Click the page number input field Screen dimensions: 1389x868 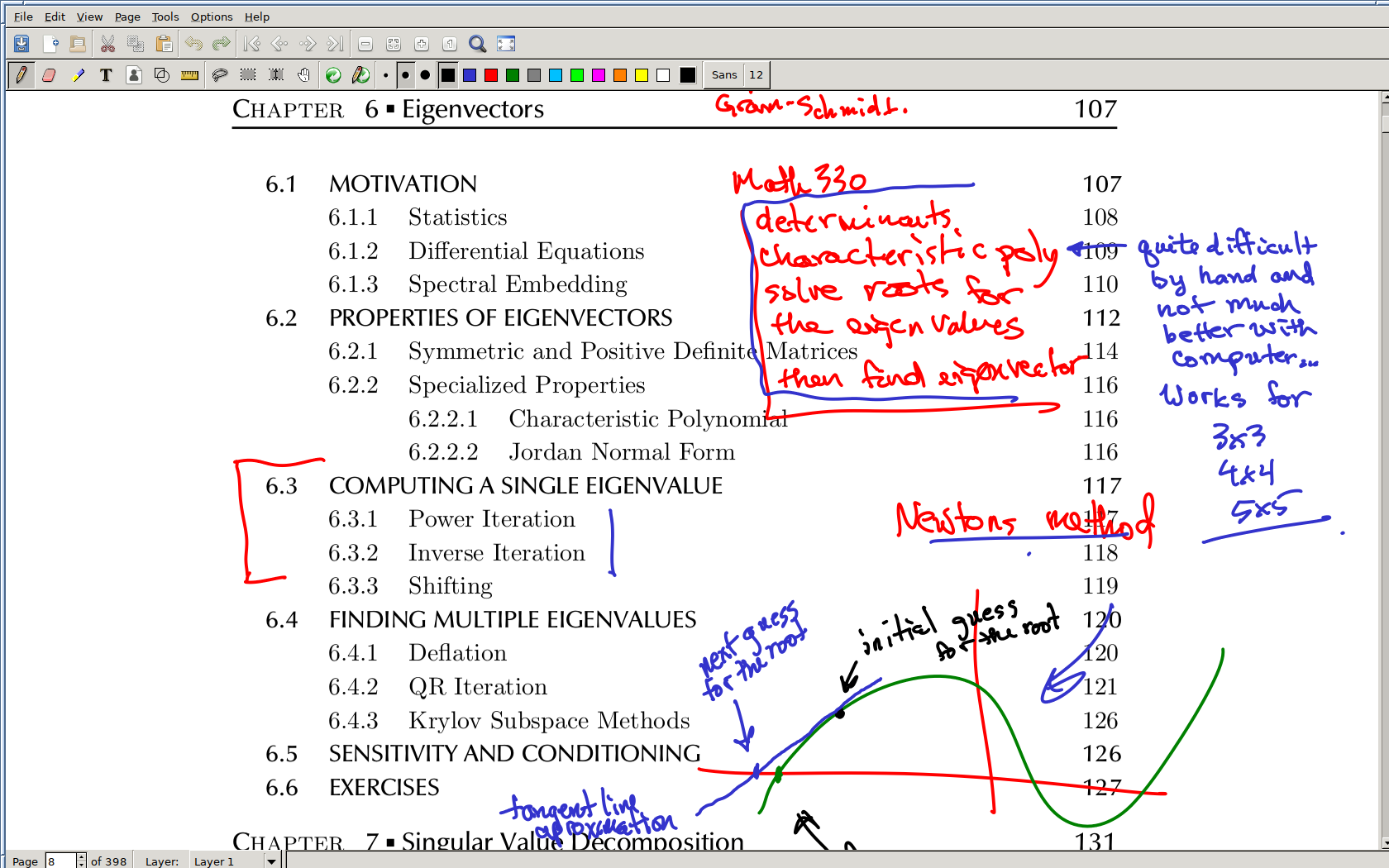point(60,861)
